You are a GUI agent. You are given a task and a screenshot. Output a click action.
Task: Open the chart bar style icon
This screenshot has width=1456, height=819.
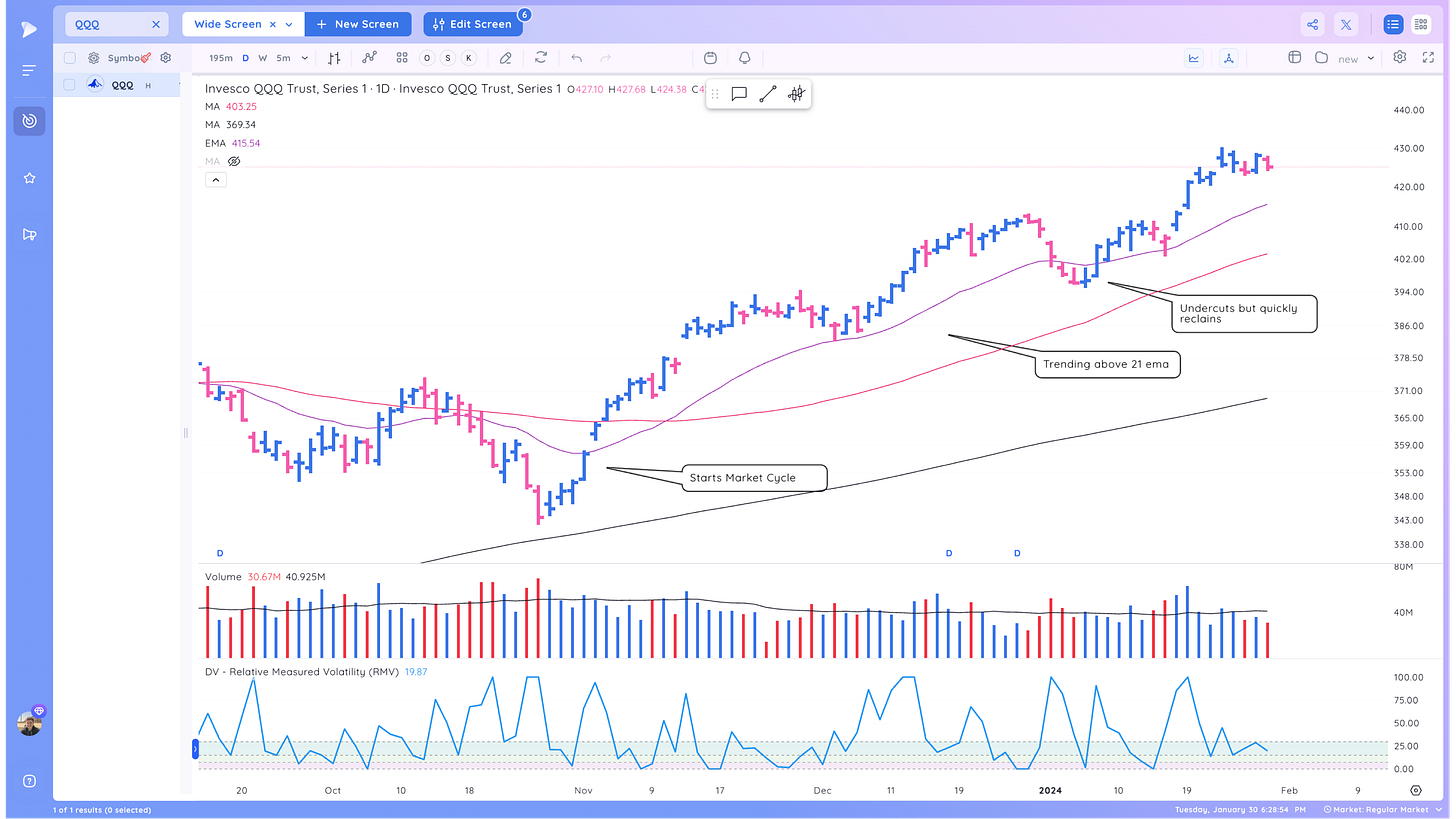[335, 58]
